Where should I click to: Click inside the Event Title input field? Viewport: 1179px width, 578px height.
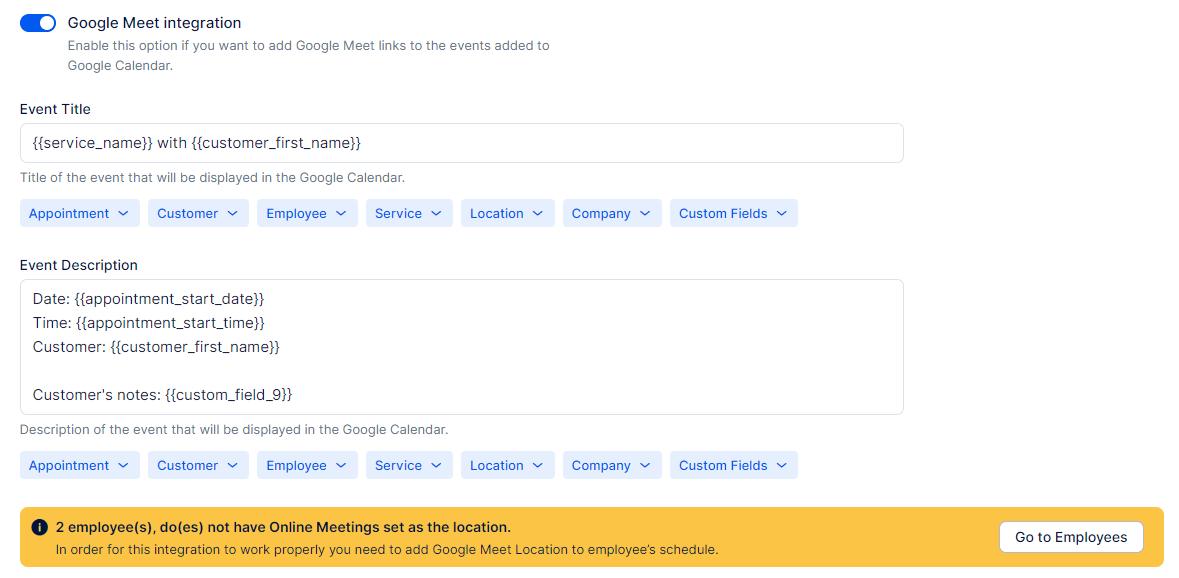click(460, 143)
